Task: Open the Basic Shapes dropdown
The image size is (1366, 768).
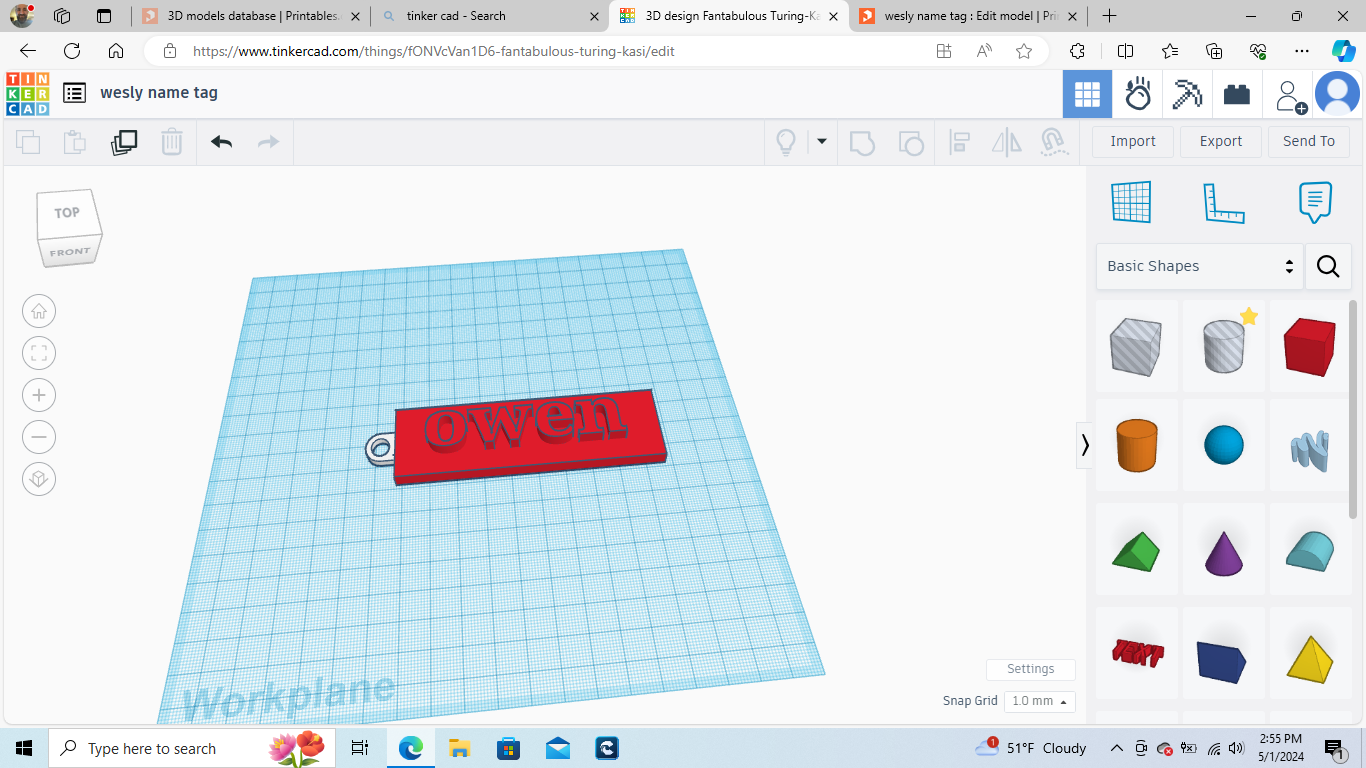Action: pyautogui.click(x=1200, y=266)
